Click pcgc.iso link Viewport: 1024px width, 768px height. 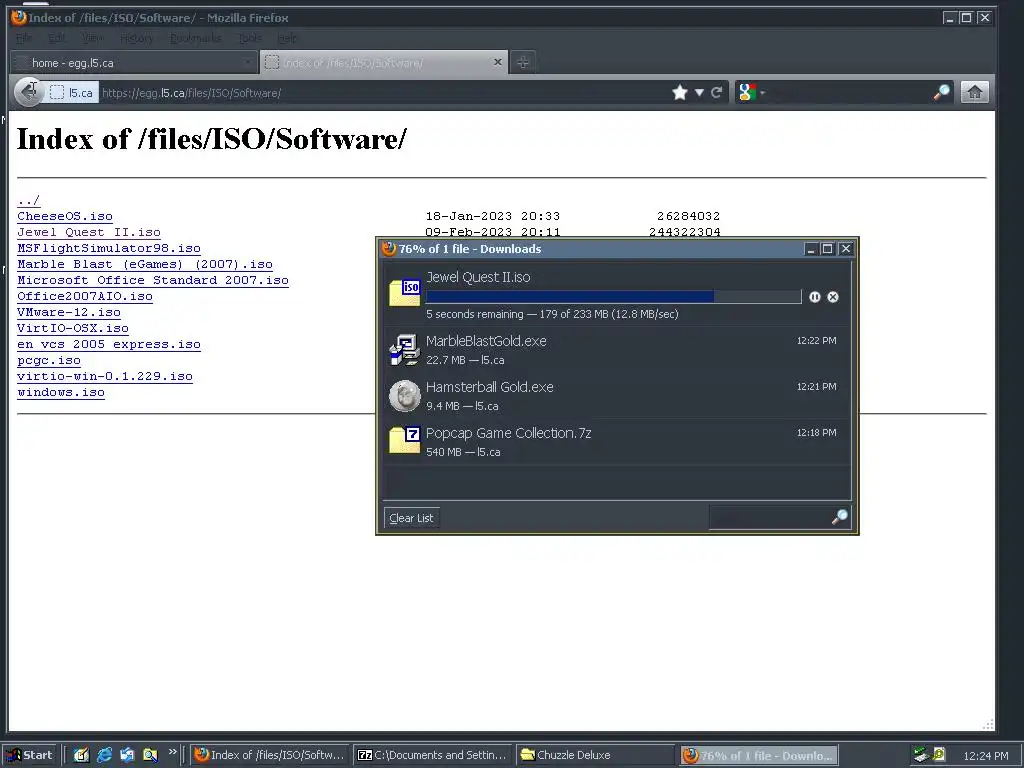(x=49, y=360)
